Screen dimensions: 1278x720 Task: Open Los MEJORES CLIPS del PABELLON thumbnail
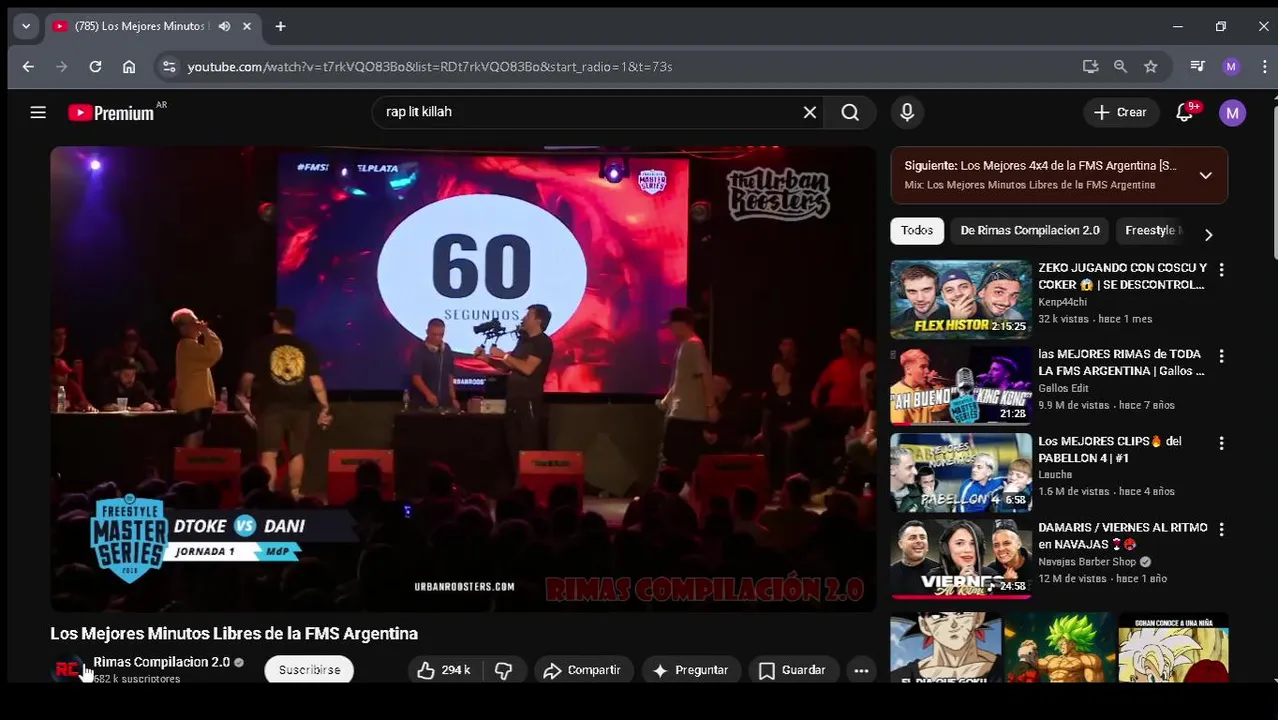pos(961,472)
